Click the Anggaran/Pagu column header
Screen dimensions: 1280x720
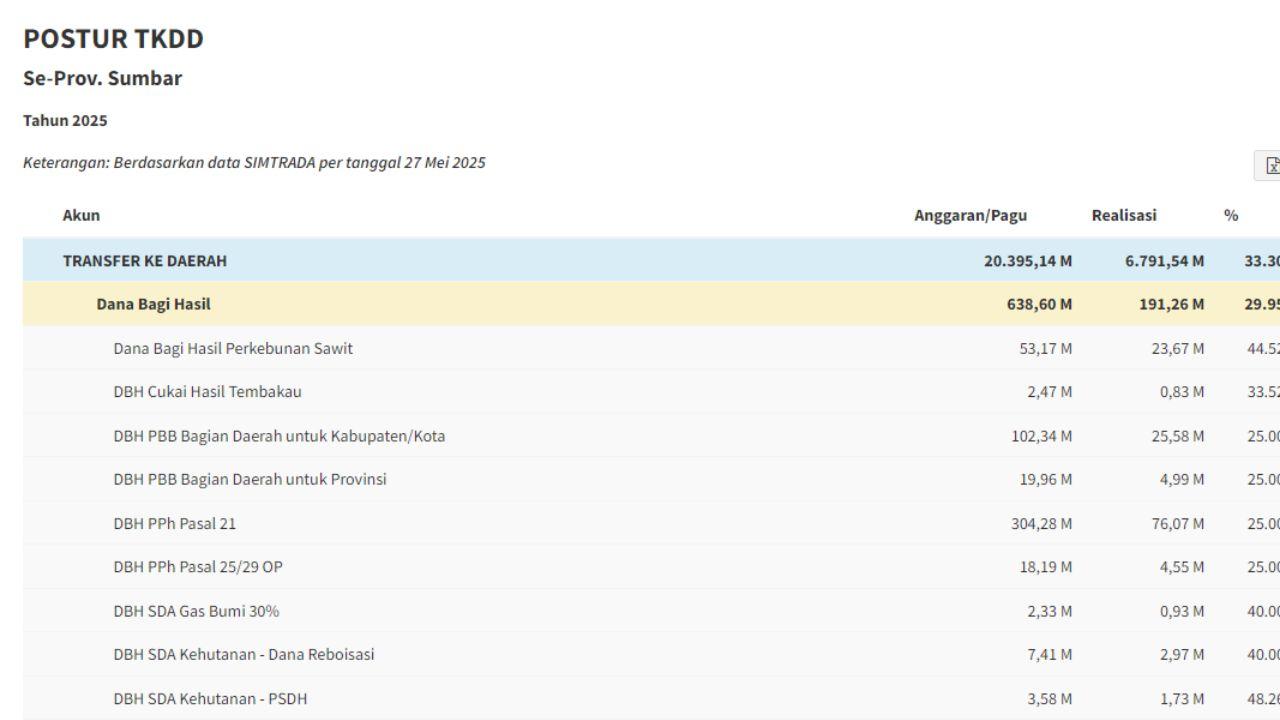tap(970, 215)
